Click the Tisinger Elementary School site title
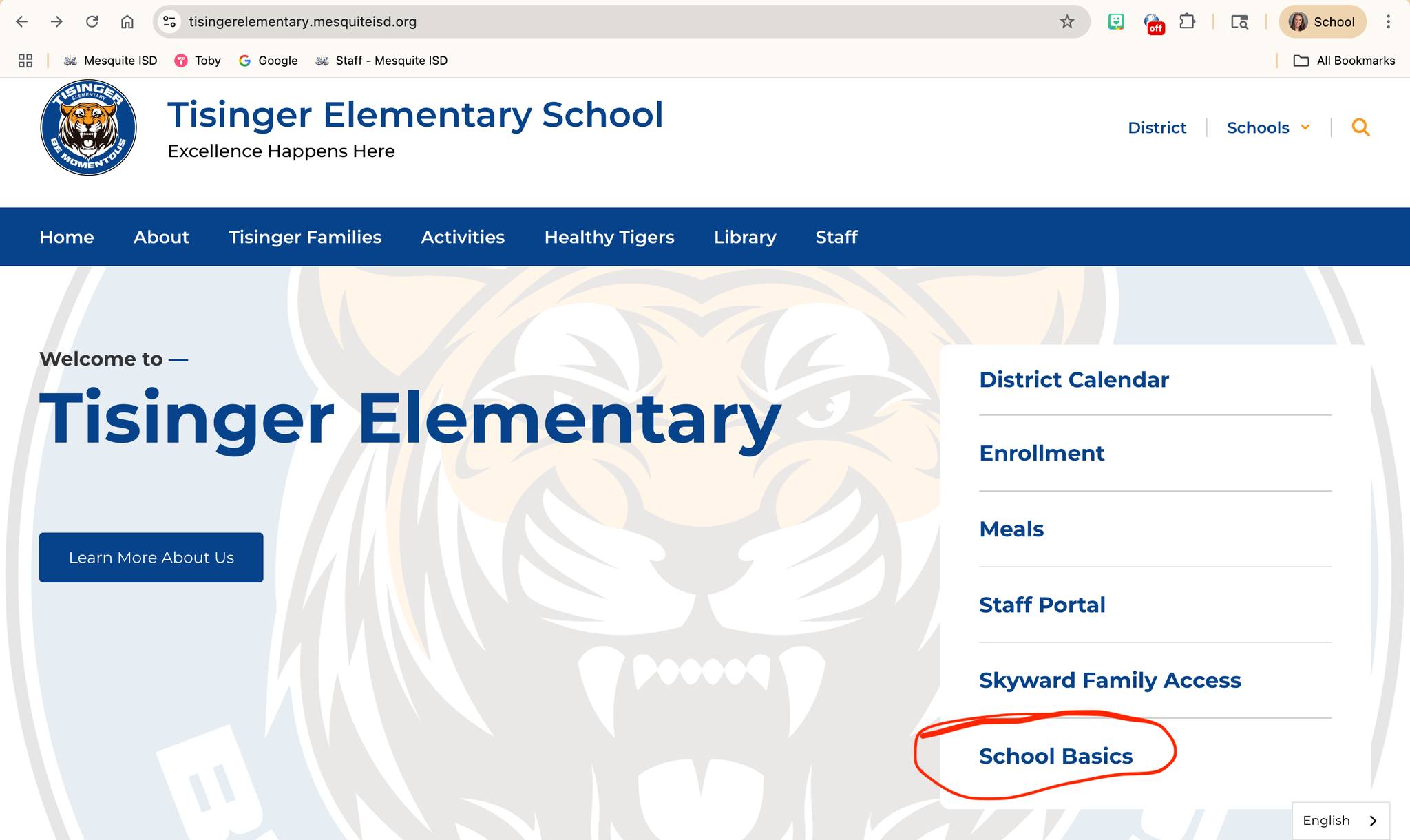This screenshot has height=840, width=1410. click(415, 114)
